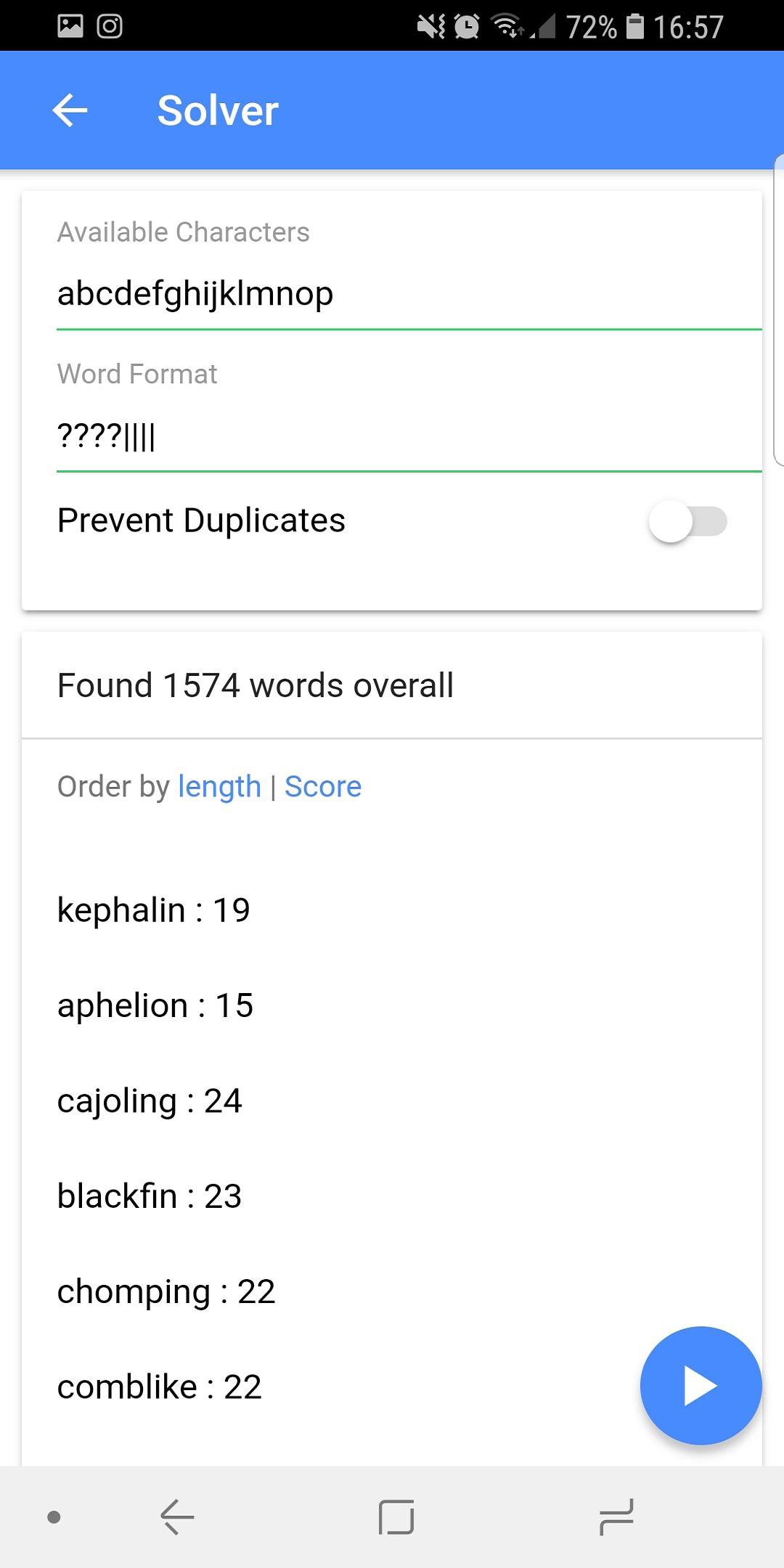Tap the Found 1574 words overall header
Viewport: 784px width, 1568px height.
[x=256, y=685]
